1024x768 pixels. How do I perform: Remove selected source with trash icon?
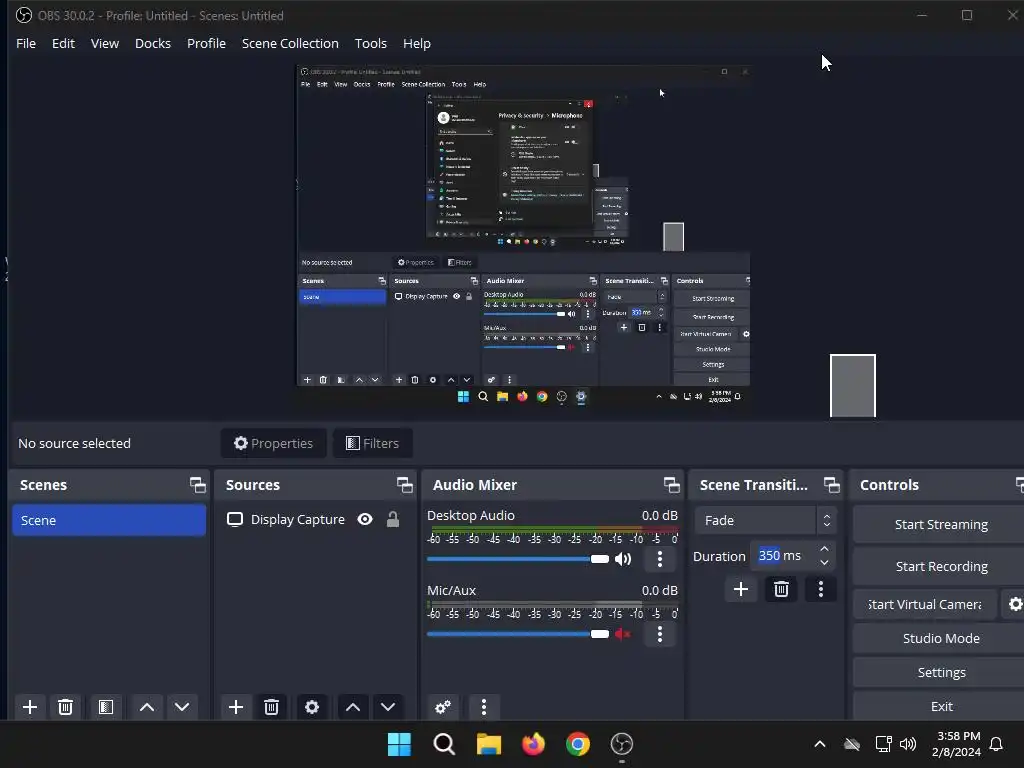coord(272,707)
